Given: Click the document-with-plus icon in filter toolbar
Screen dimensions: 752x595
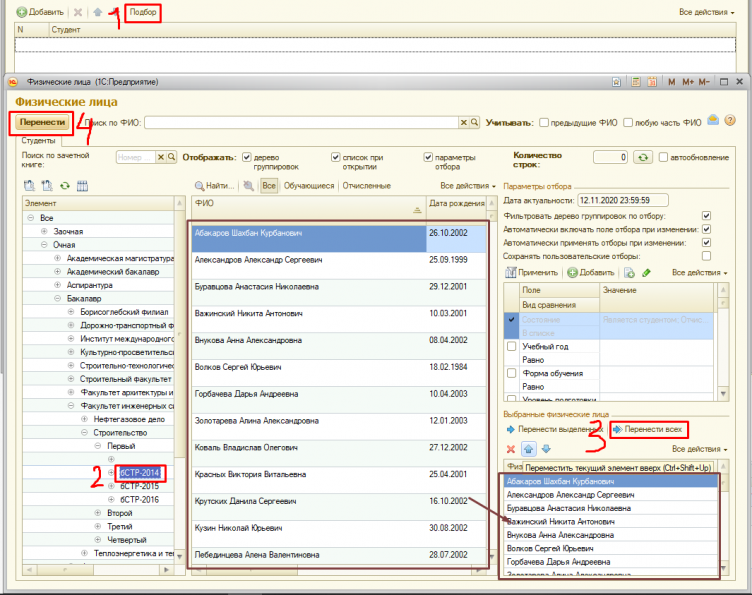Looking at the screenshot, I should click(629, 273).
